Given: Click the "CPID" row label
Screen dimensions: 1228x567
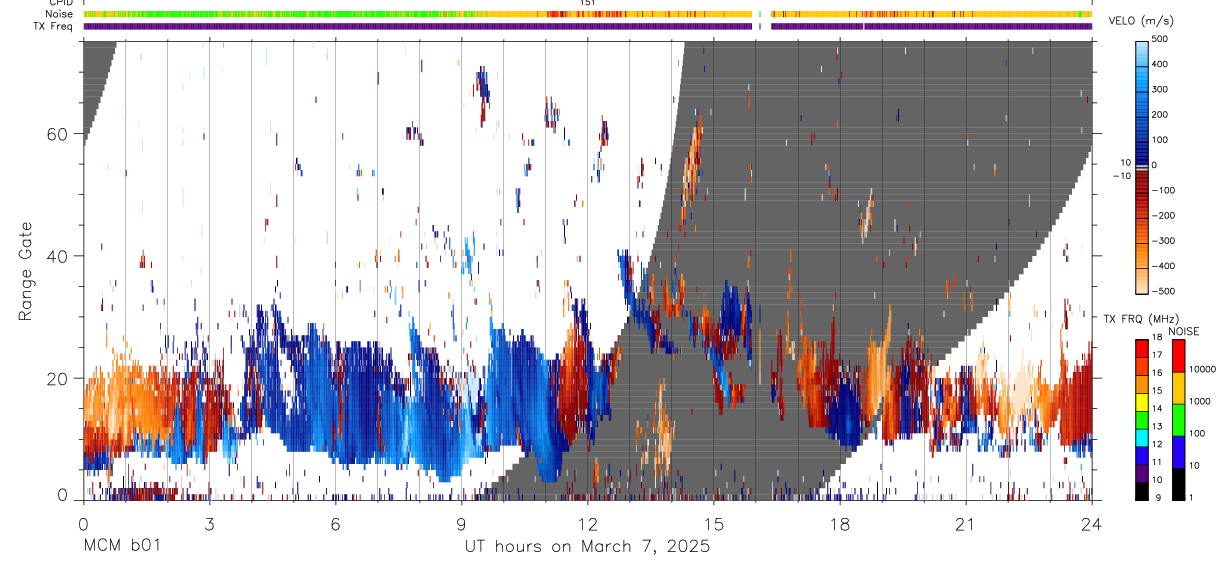Looking at the screenshot, I should 59,3.
